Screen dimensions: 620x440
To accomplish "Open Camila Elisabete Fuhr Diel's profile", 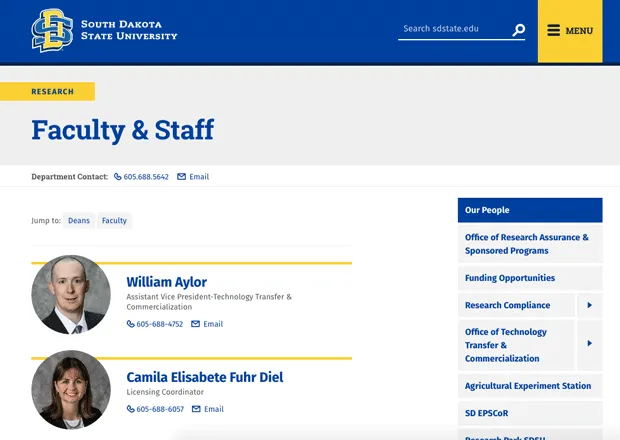I will [205, 377].
